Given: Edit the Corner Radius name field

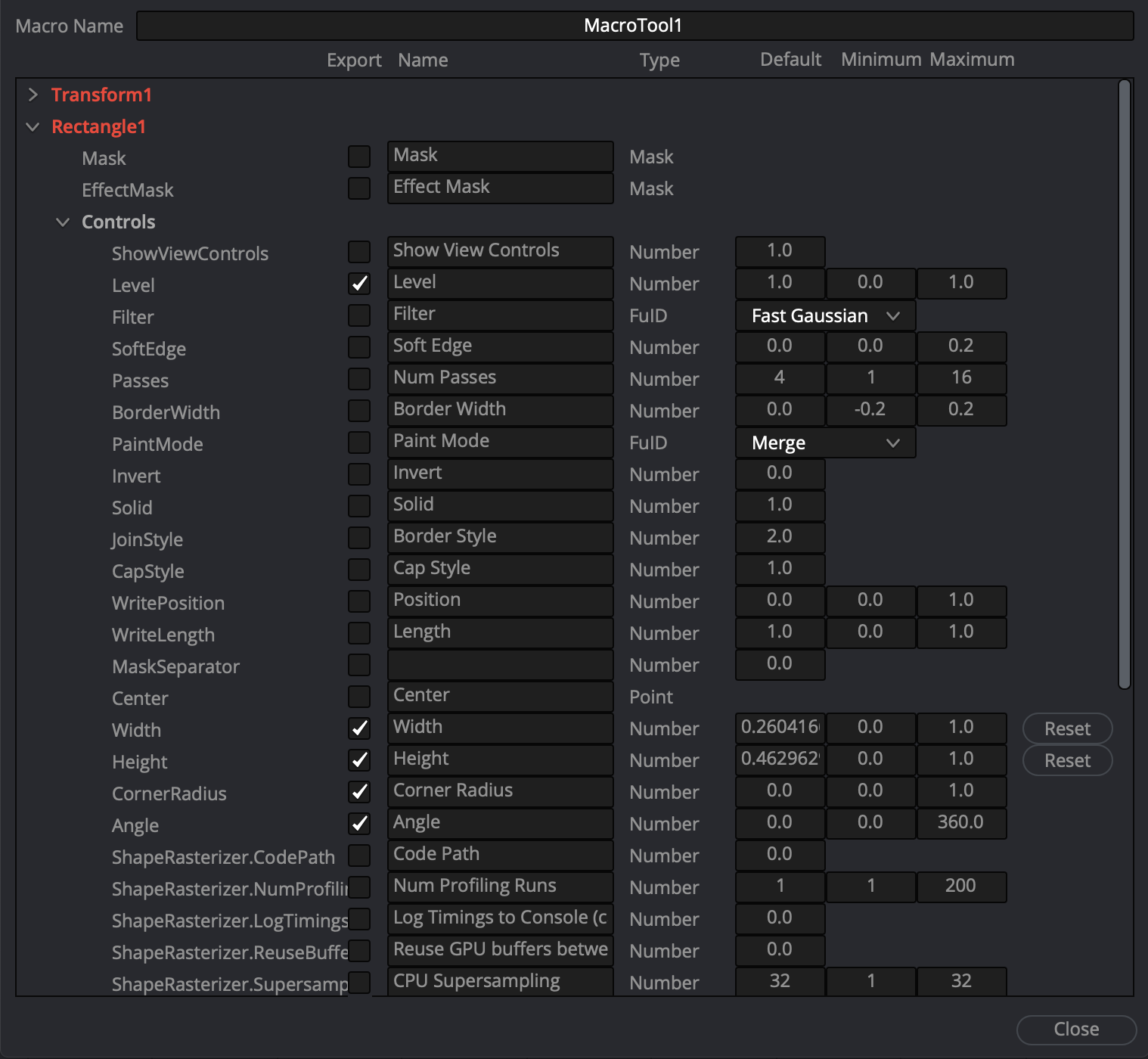Looking at the screenshot, I should 500,792.
